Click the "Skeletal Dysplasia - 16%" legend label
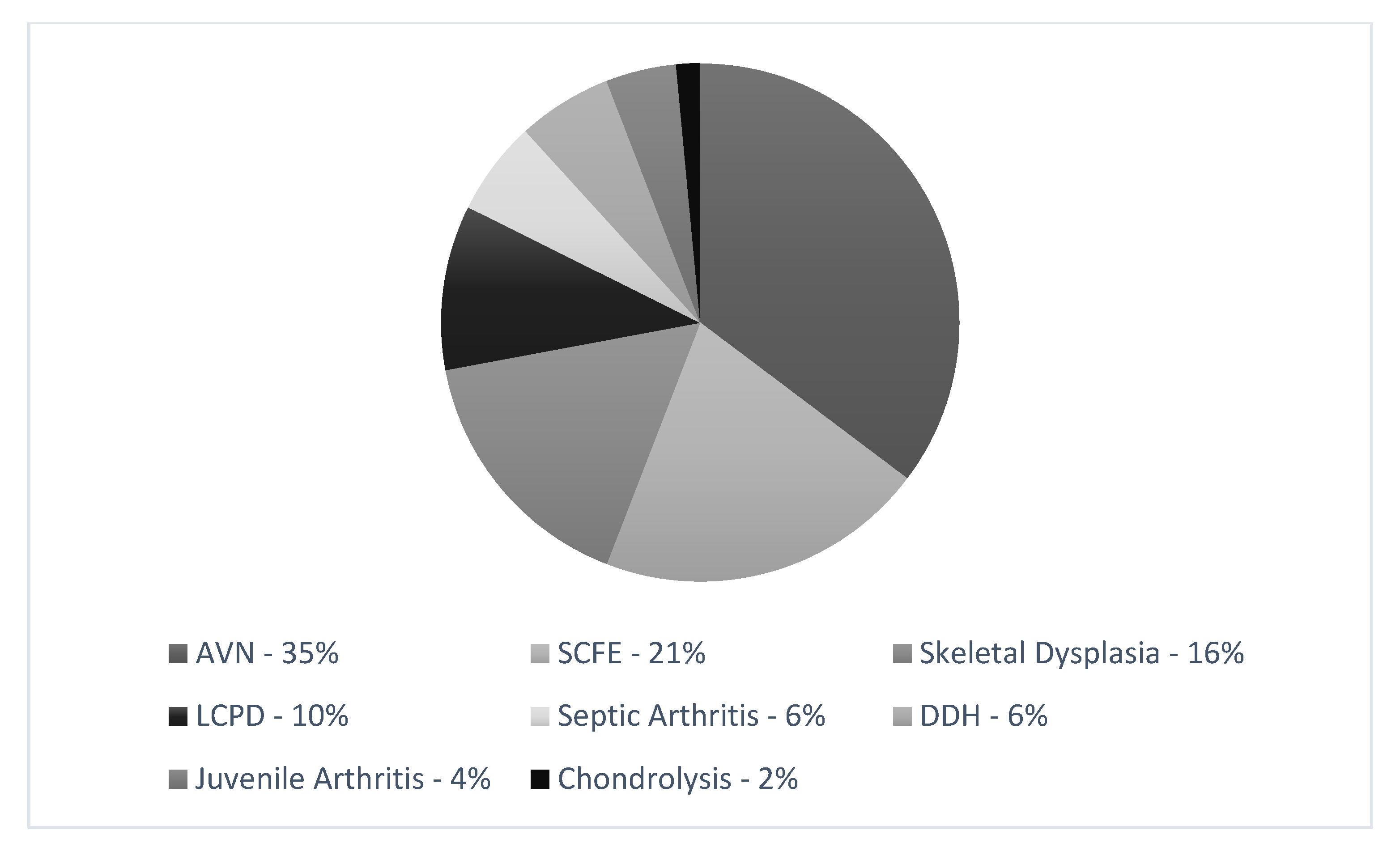Screen dimensions: 1400x851 (1082, 653)
